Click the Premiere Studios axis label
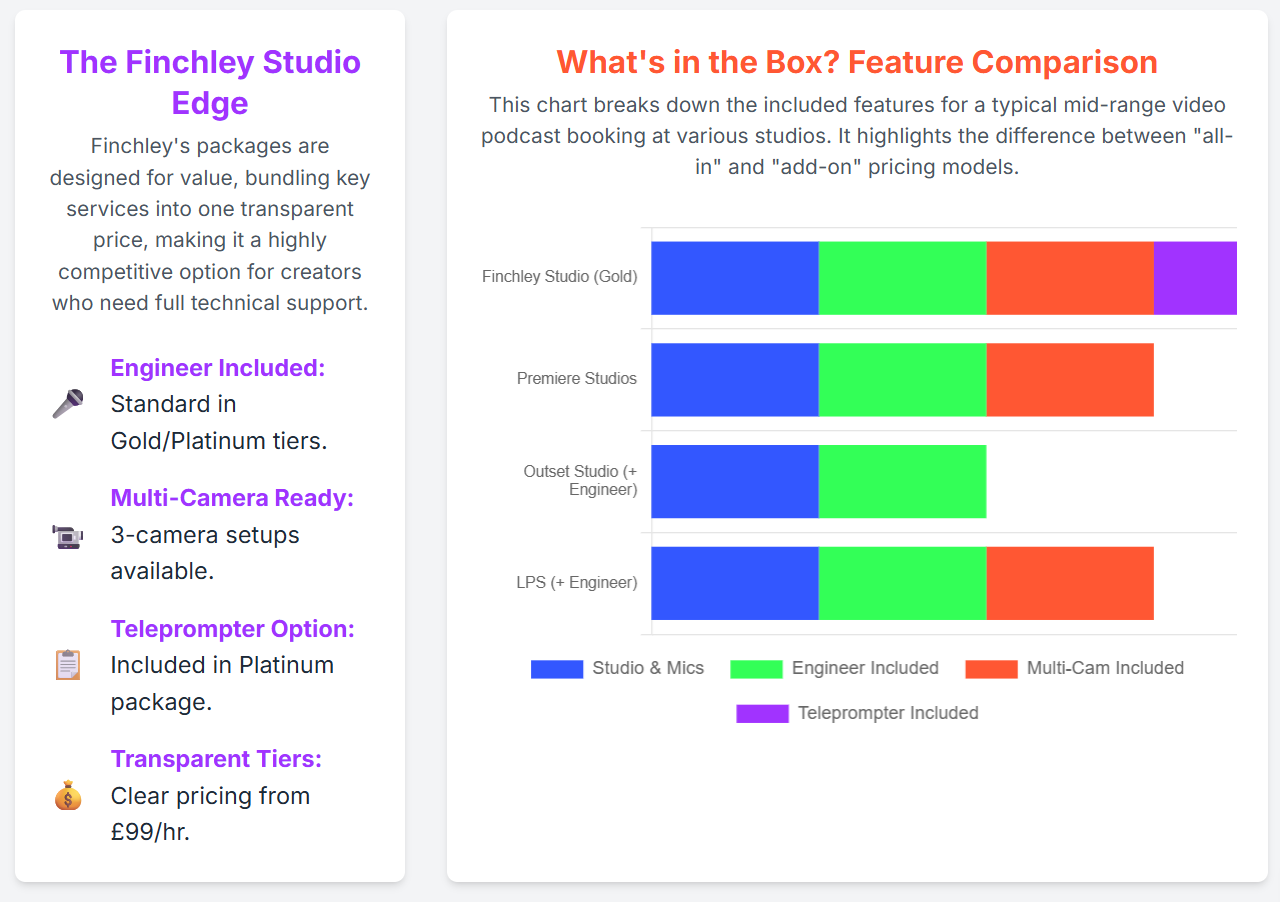Image resolution: width=1280 pixels, height=902 pixels. tap(577, 379)
